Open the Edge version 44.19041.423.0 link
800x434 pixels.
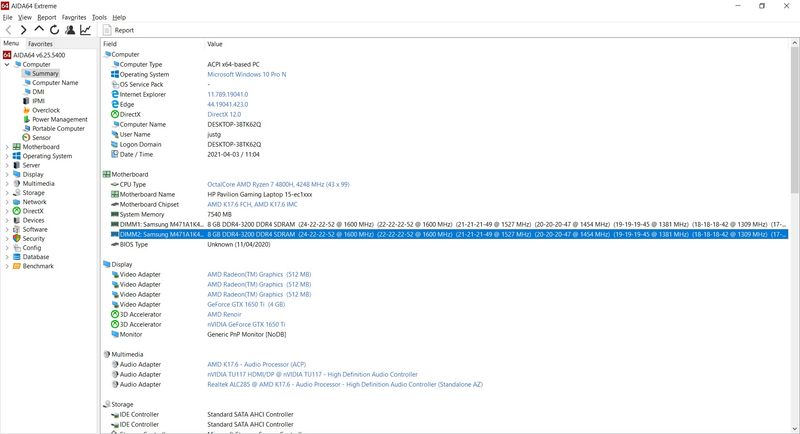click(228, 105)
